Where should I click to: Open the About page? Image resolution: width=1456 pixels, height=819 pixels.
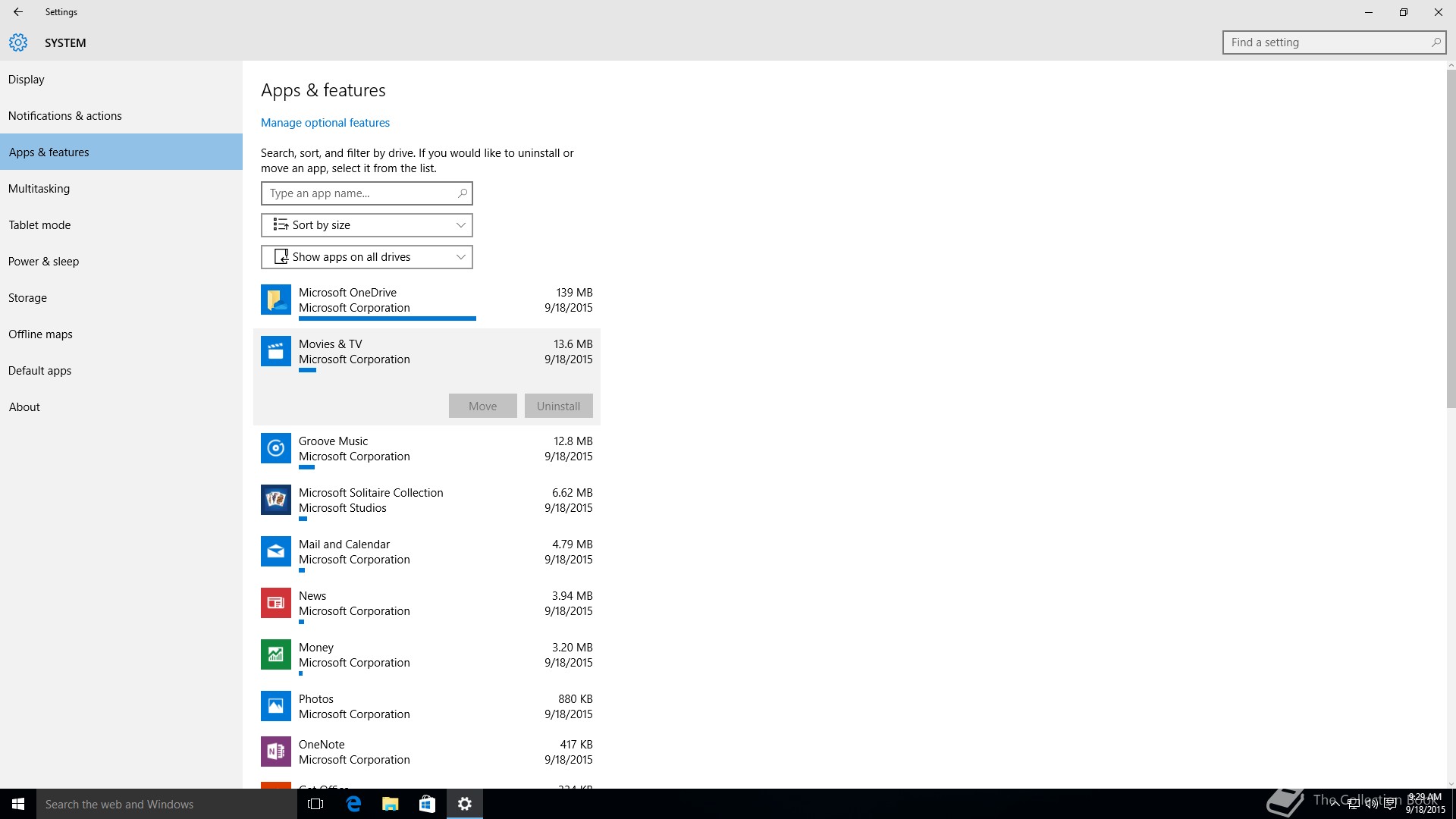[x=121, y=407]
